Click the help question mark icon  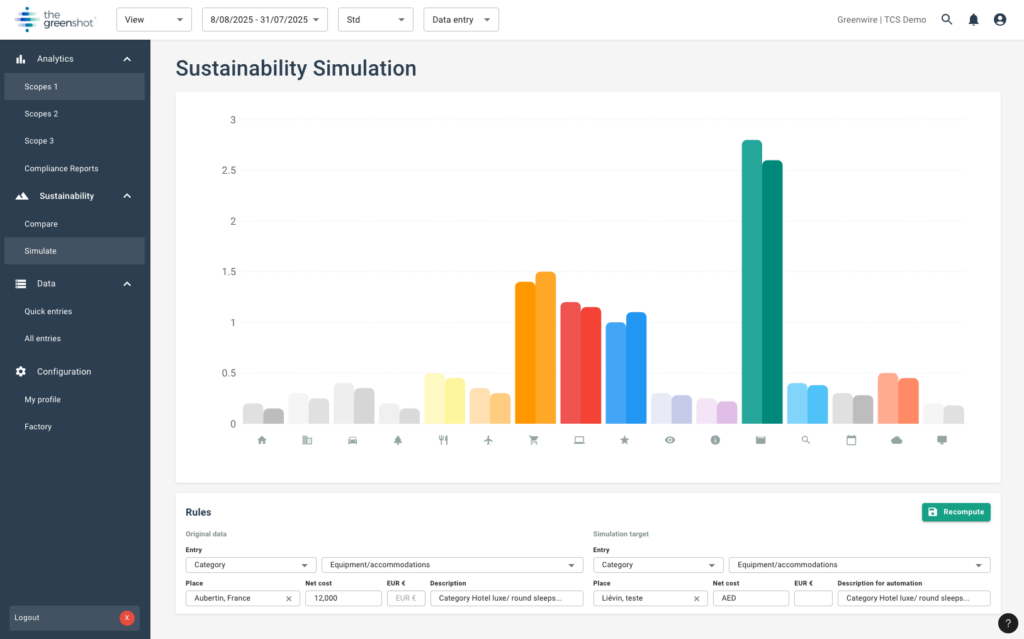tap(1007, 622)
